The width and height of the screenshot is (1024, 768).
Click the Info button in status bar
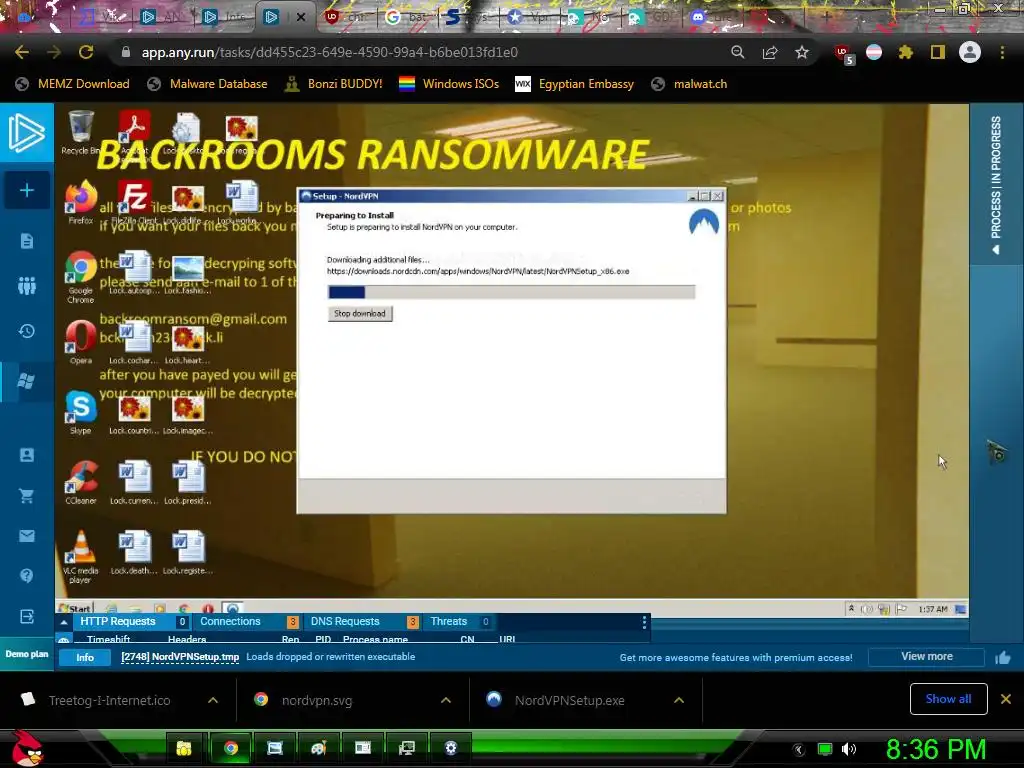(85, 658)
